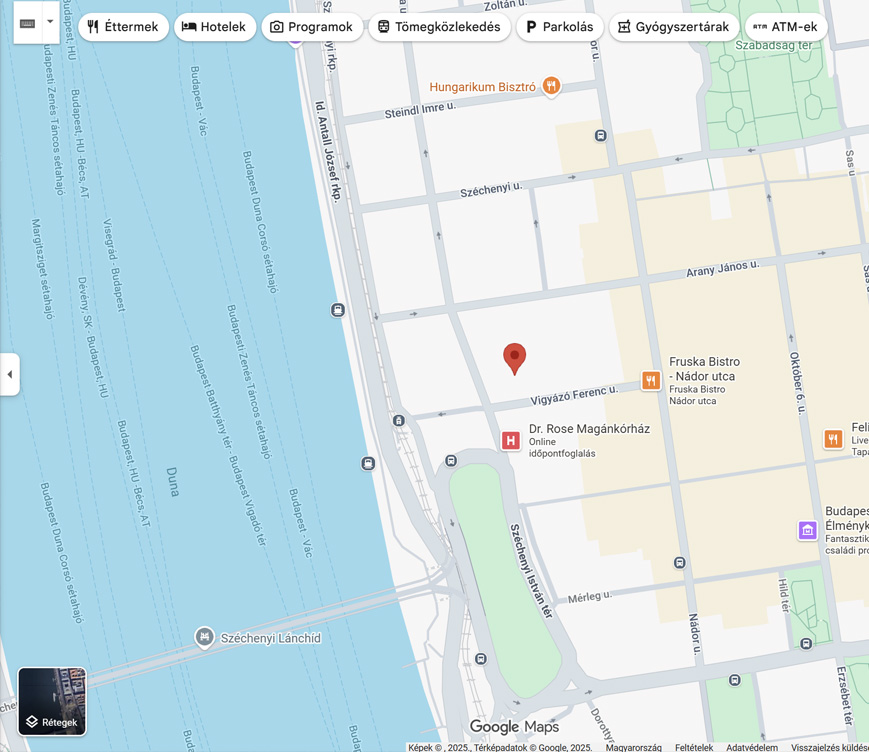Screen dimensions: 869x752
Task: Search for Parkolás nearby
Action: tap(559, 27)
